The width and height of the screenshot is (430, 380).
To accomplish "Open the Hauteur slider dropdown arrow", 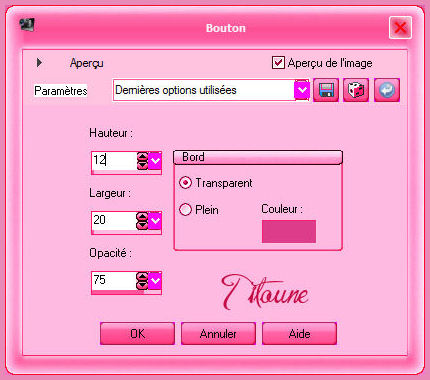I will point(155,161).
